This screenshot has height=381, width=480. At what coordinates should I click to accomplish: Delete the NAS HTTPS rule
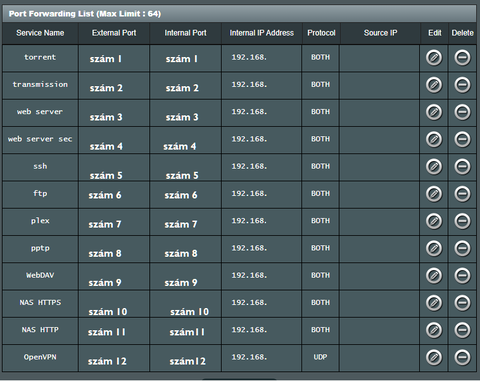point(462,303)
